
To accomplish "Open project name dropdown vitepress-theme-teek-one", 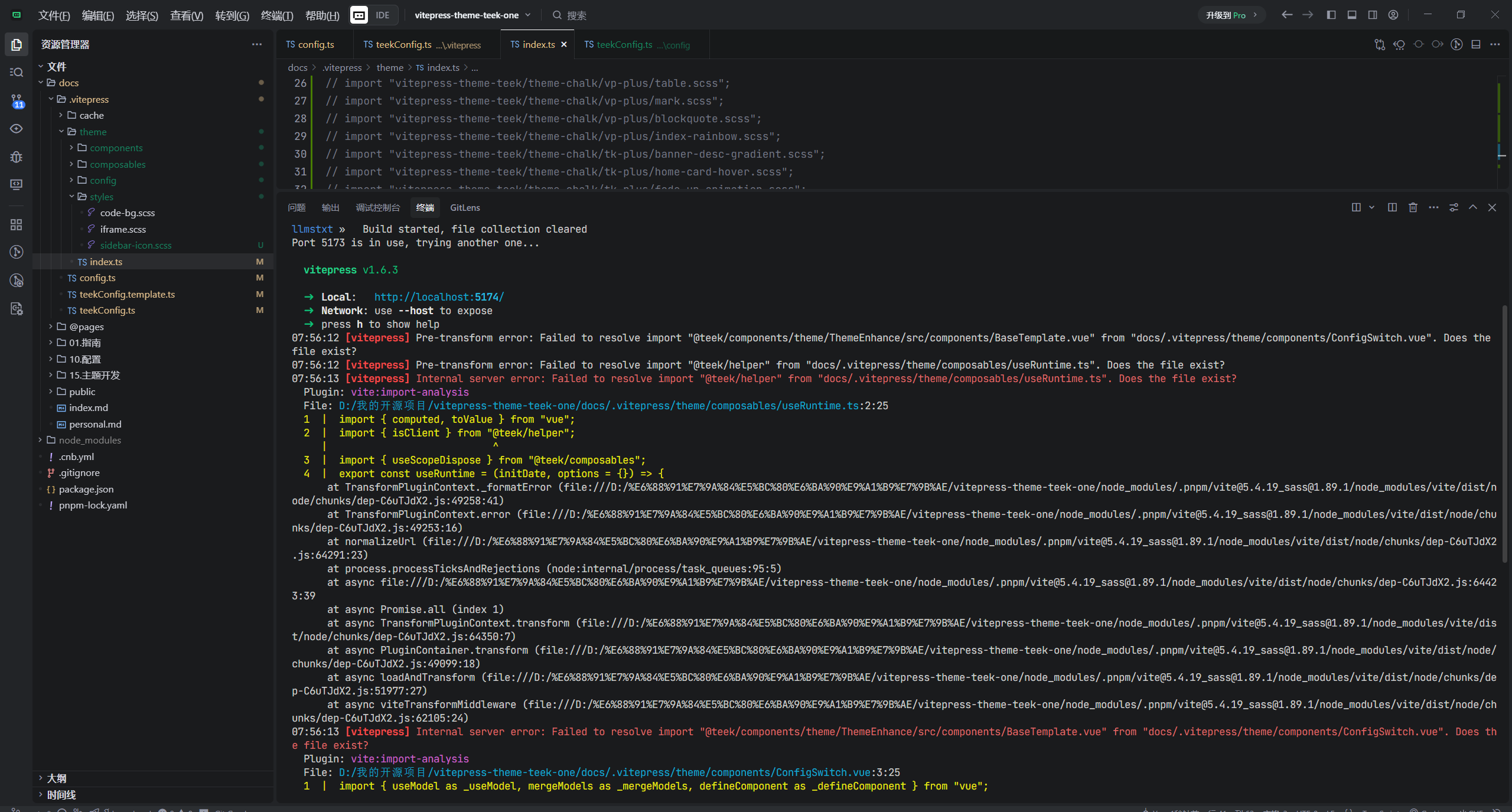I will tap(472, 15).
